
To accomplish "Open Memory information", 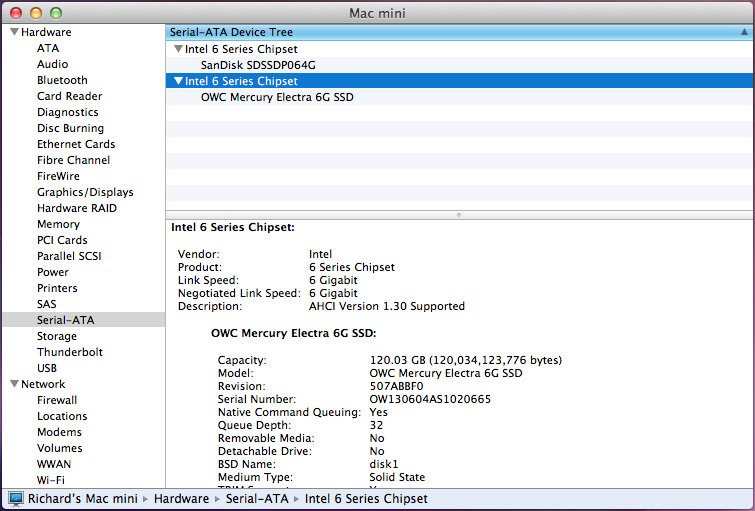I will 58,224.
